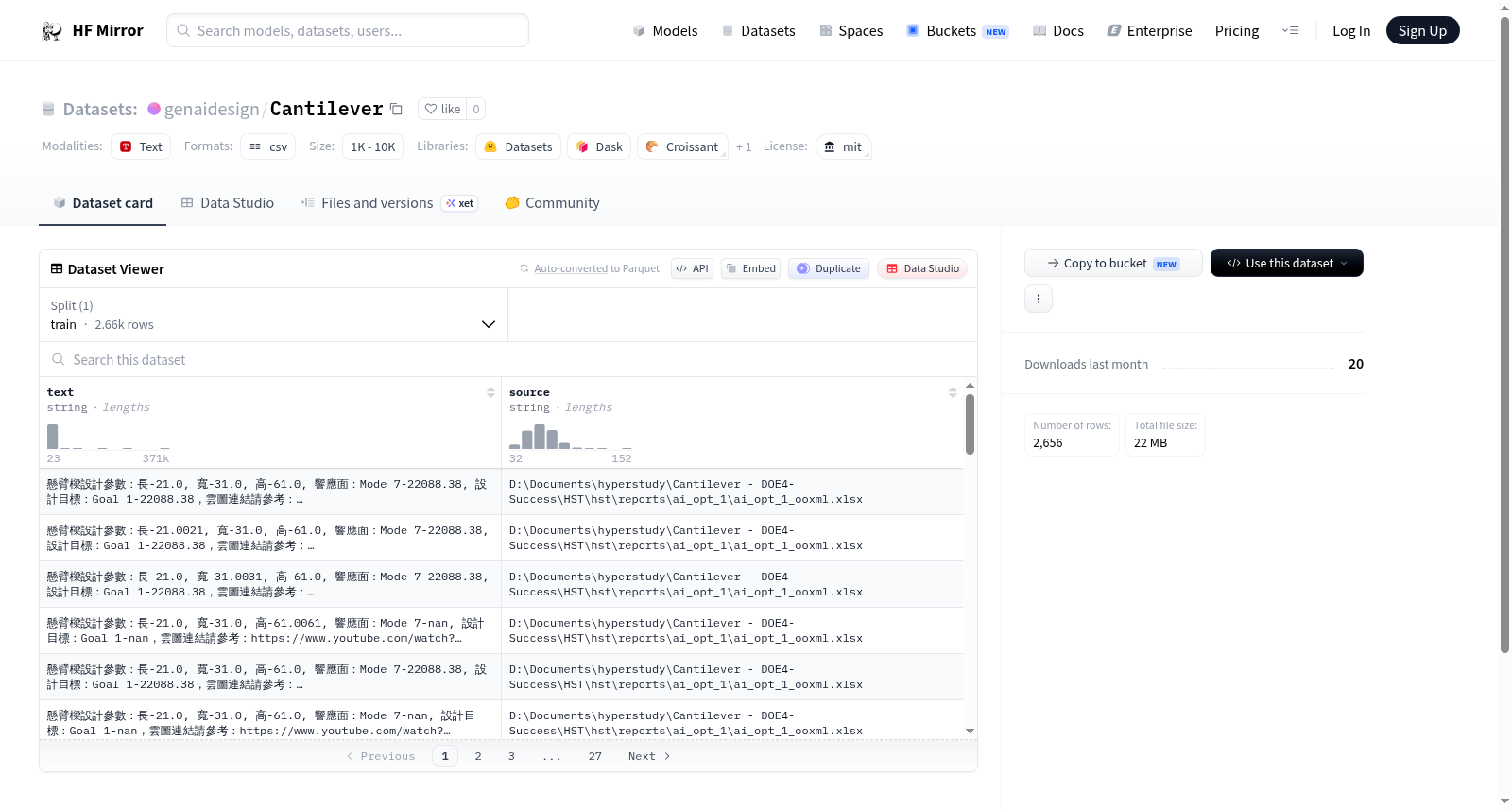Show the +1 more libraries
This screenshot has height=810, width=1512.
[744, 146]
